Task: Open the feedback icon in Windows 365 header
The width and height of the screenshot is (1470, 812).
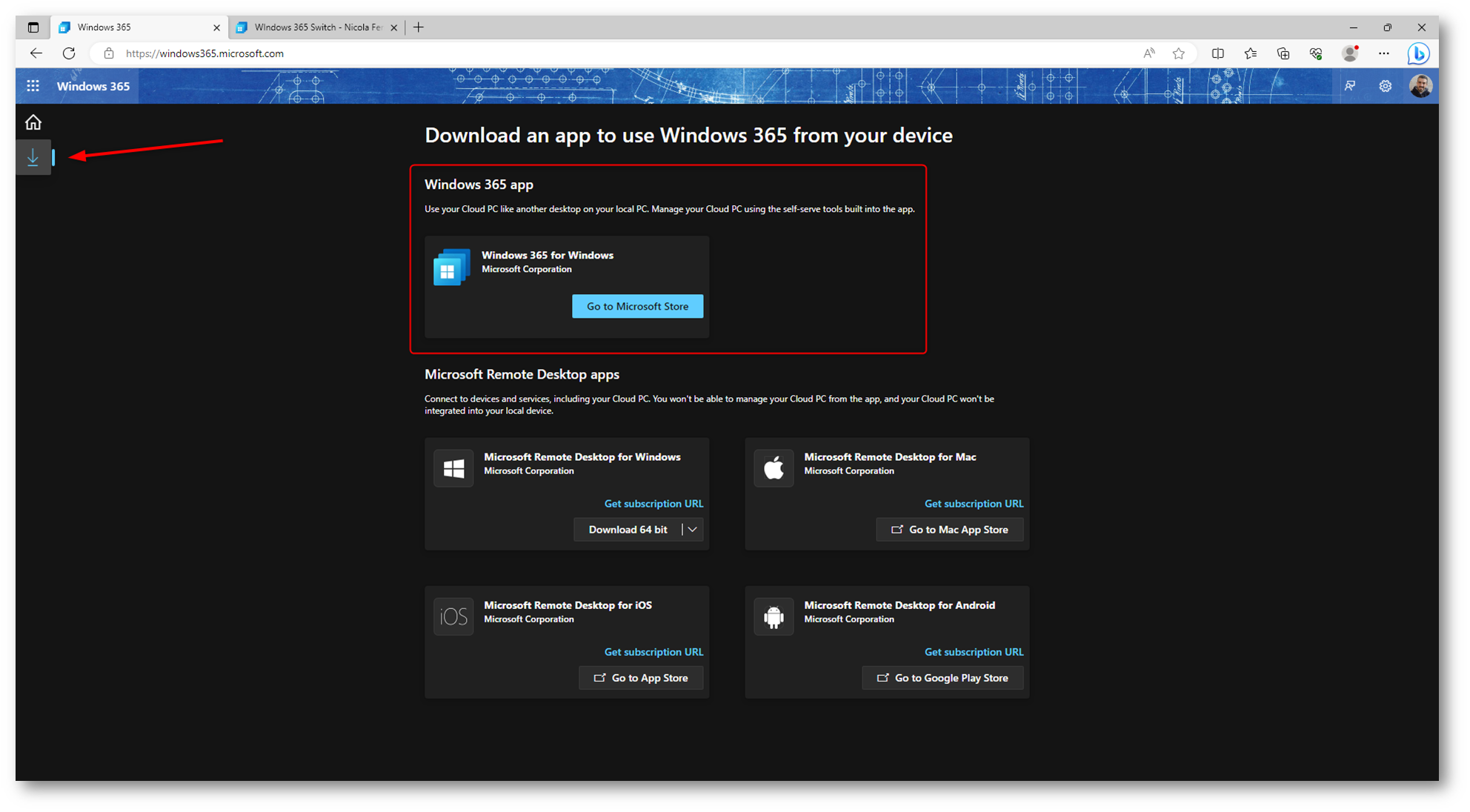Action: 1350,86
